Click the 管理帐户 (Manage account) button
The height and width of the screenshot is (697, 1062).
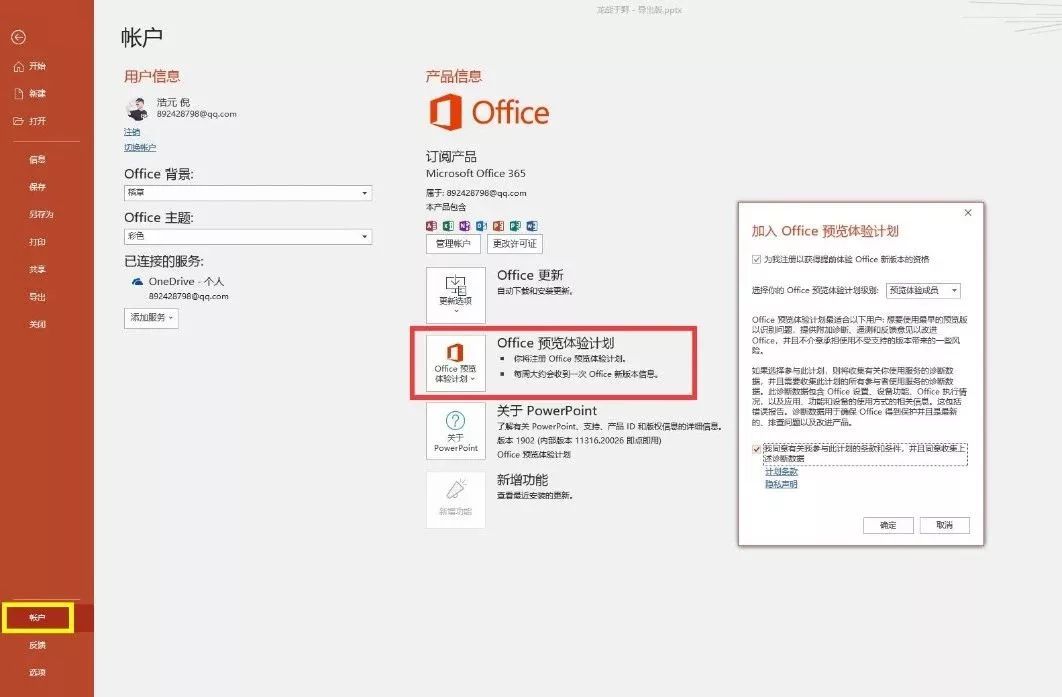[453, 244]
